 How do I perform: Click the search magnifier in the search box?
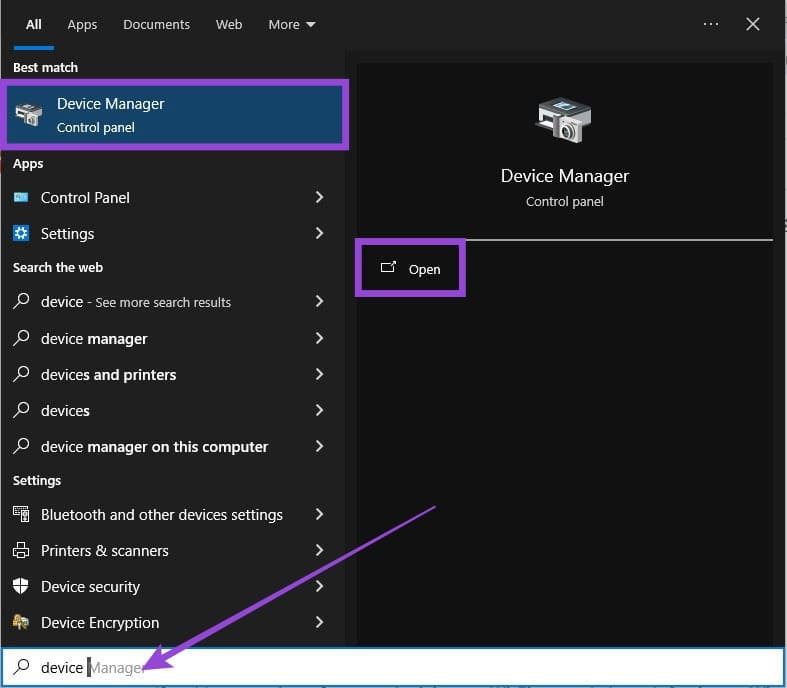pyautogui.click(x=21, y=666)
